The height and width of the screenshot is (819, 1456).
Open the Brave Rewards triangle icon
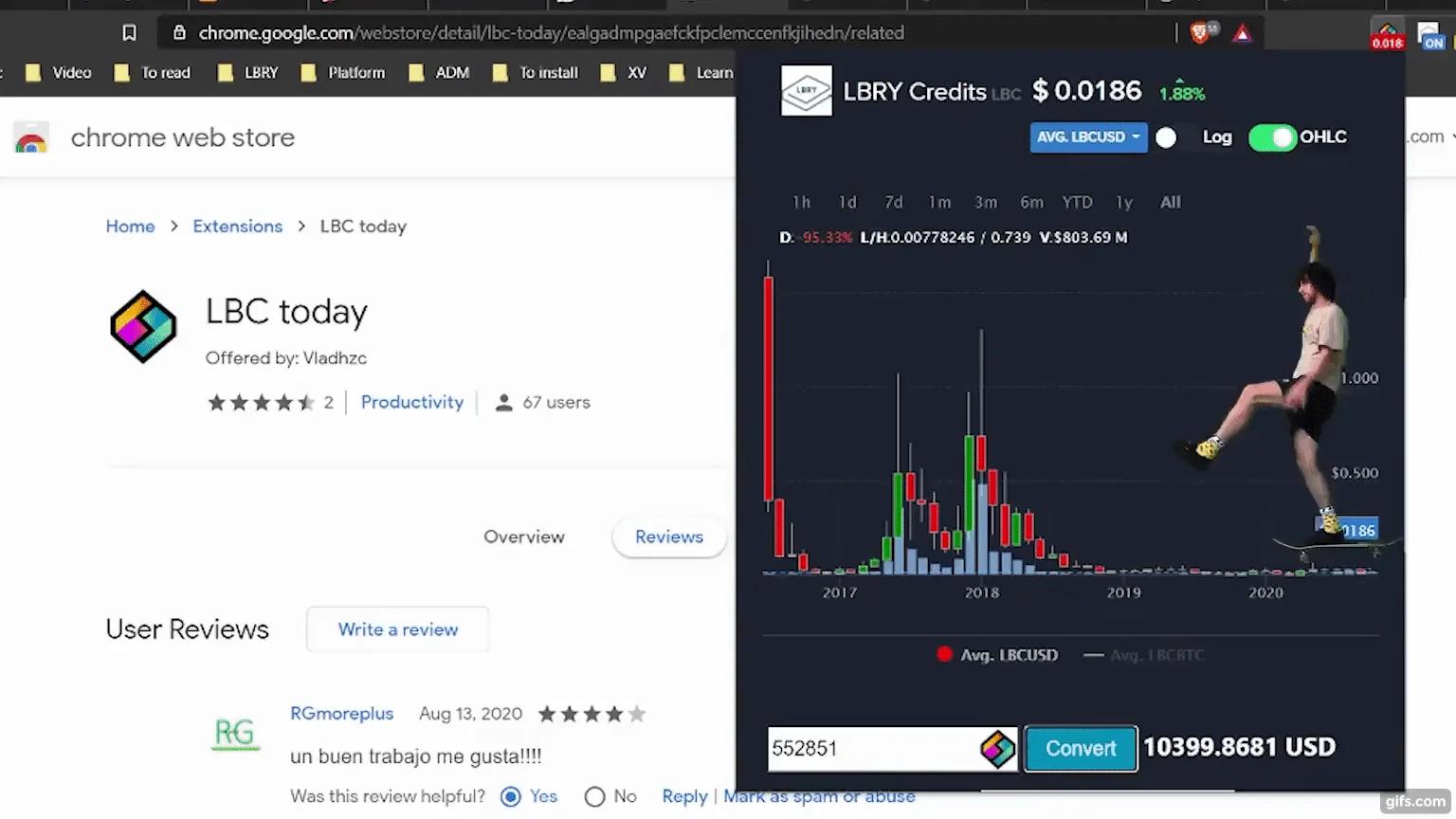(1242, 31)
